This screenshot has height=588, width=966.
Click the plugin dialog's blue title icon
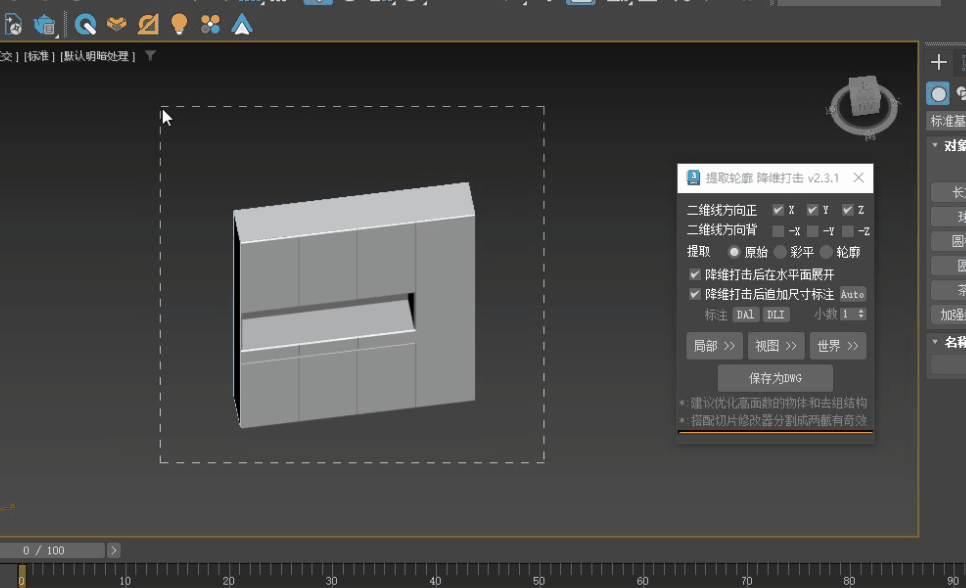(693, 178)
